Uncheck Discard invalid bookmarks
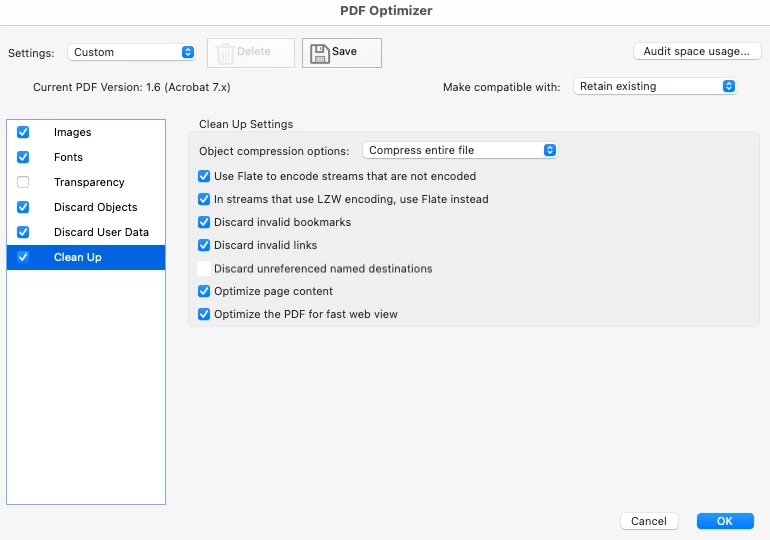The width and height of the screenshot is (770, 540). tap(204, 222)
